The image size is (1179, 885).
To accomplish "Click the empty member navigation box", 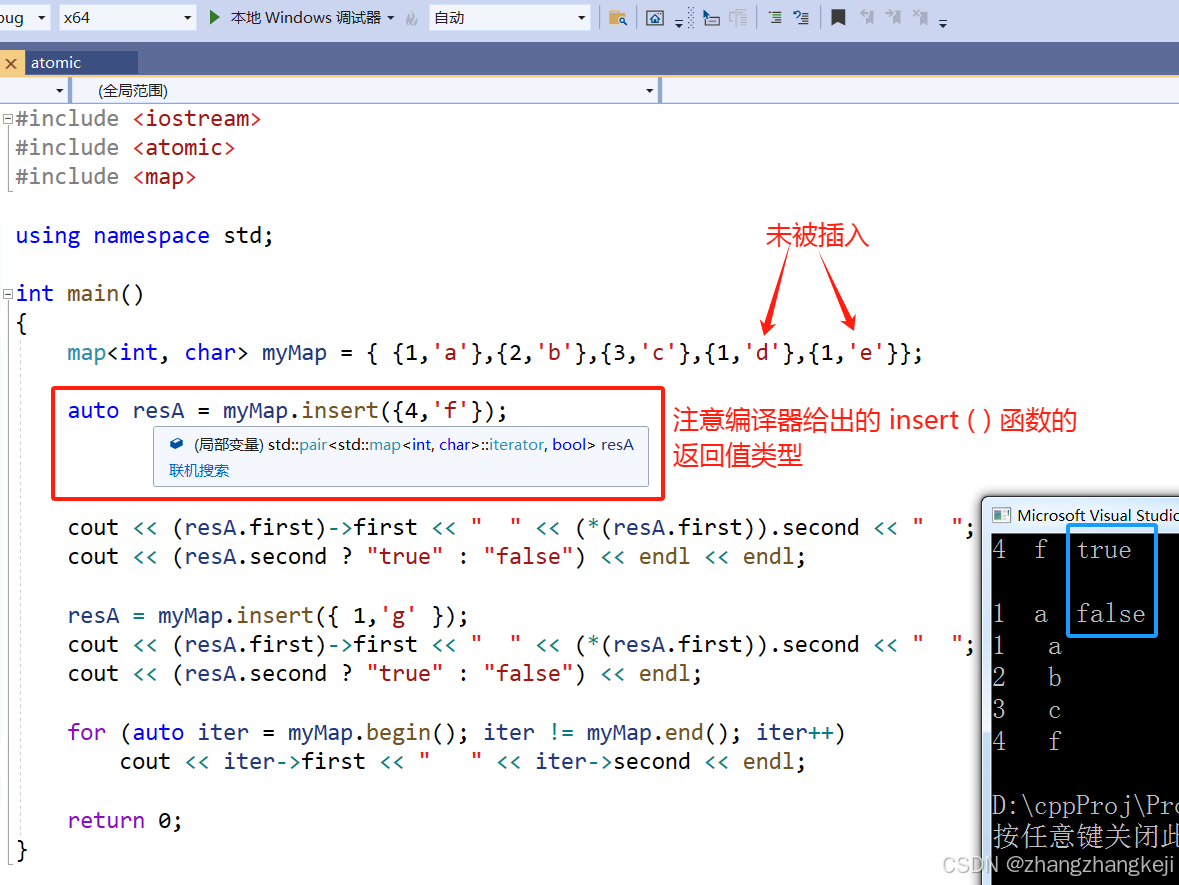I will [920, 90].
